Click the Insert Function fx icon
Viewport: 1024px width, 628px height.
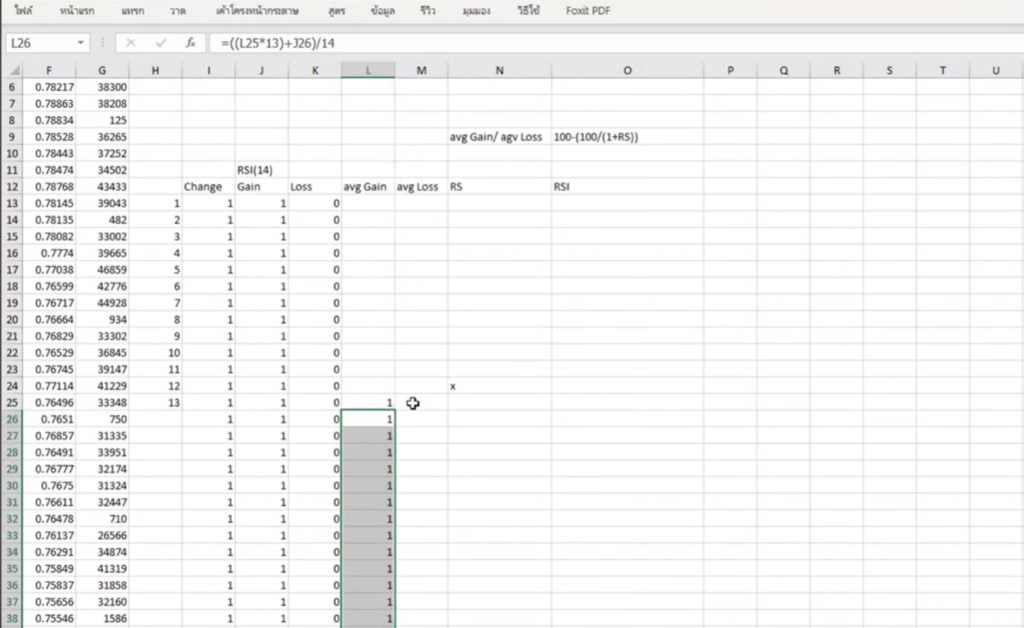click(x=190, y=44)
